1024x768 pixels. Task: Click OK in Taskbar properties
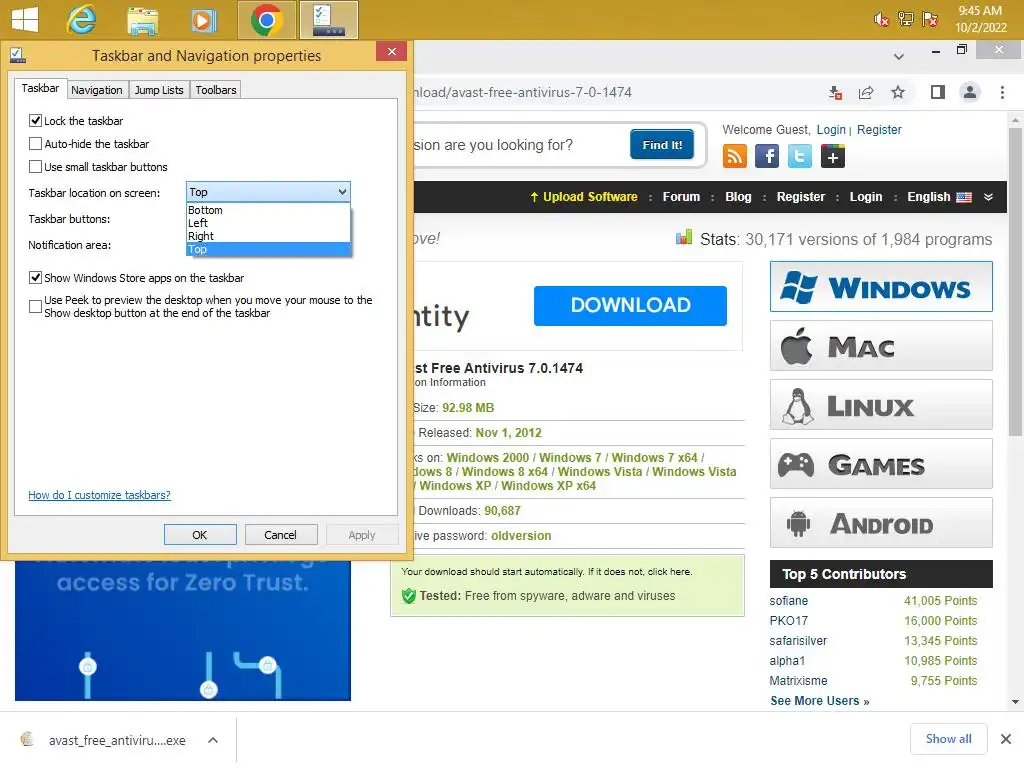tap(200, 535)
